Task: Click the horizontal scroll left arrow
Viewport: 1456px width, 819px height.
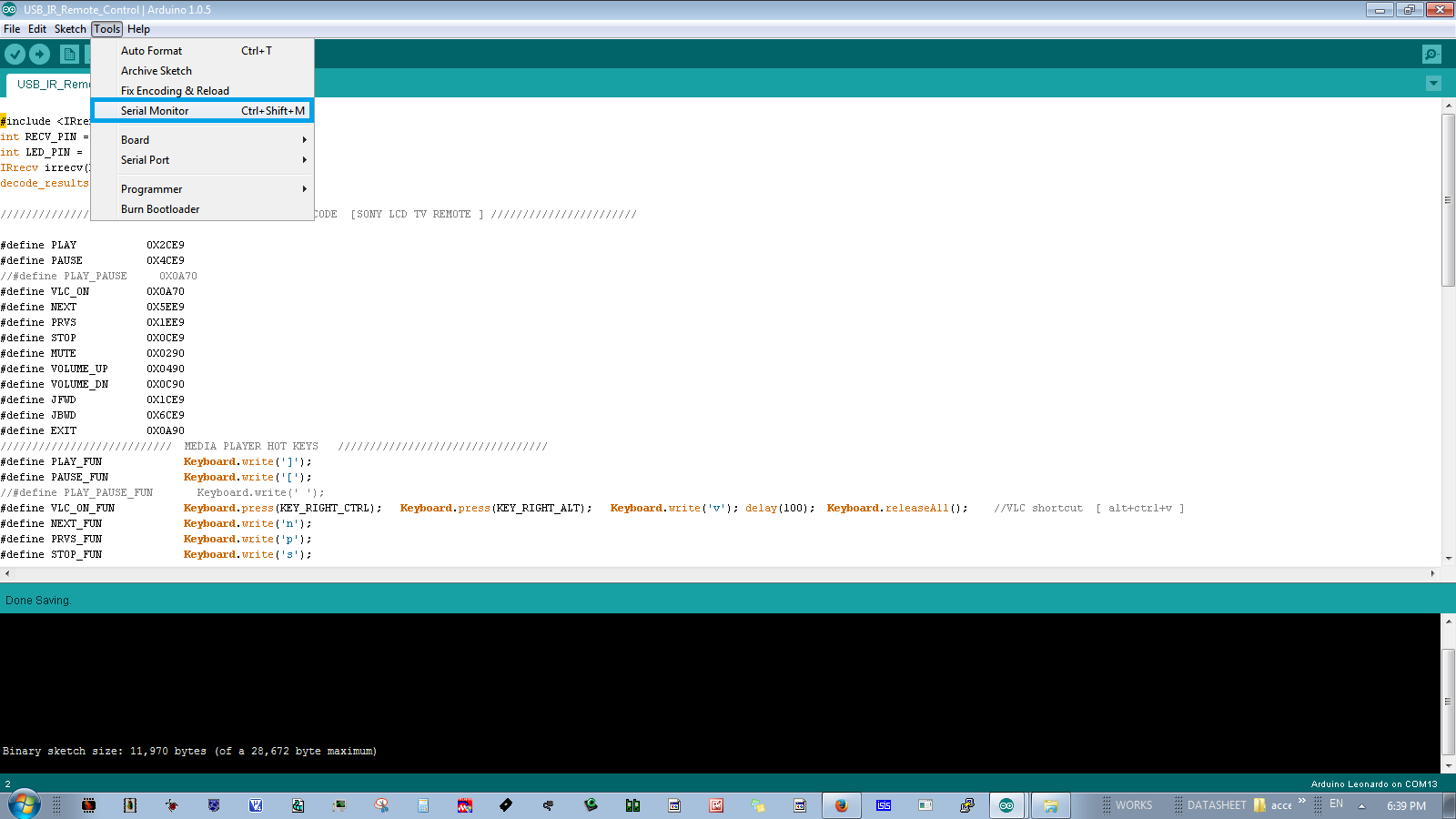Action: pyautogui.click(x=7, y=573)
